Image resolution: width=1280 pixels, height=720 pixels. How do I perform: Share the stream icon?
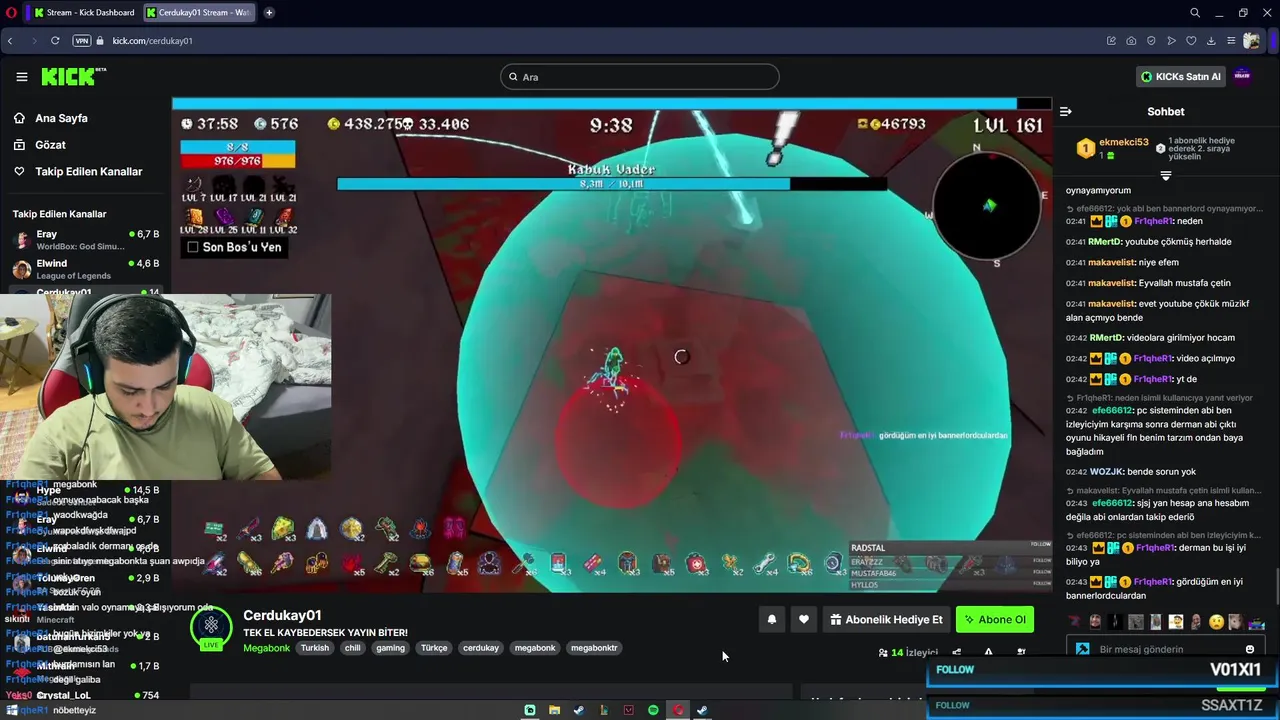[x=957, y=652]
